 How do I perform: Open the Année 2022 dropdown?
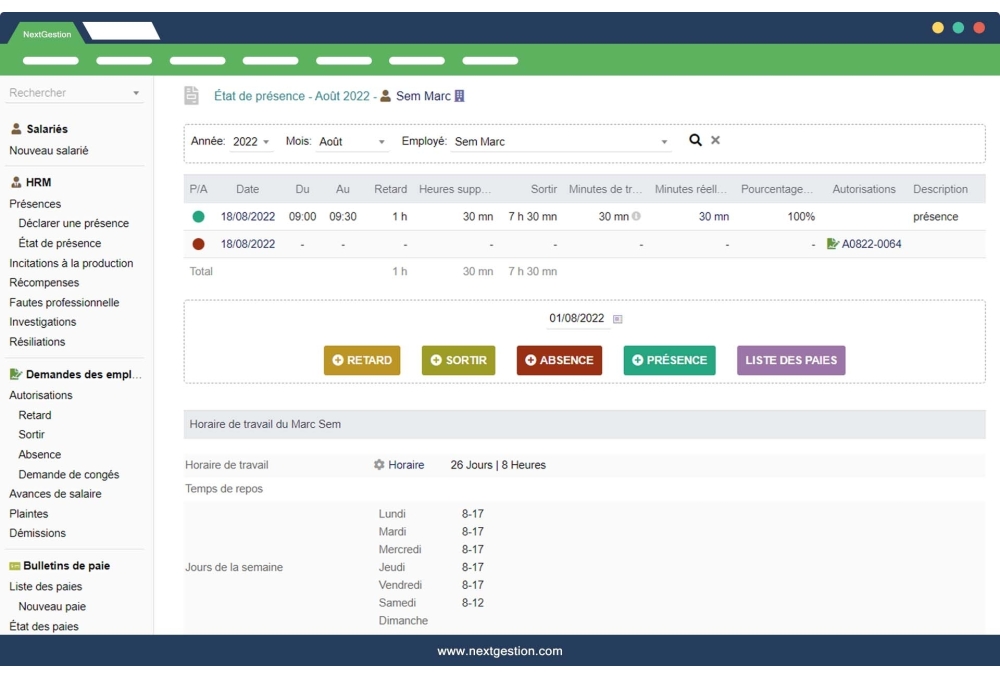pyautogui.click(x=253, y=140)
